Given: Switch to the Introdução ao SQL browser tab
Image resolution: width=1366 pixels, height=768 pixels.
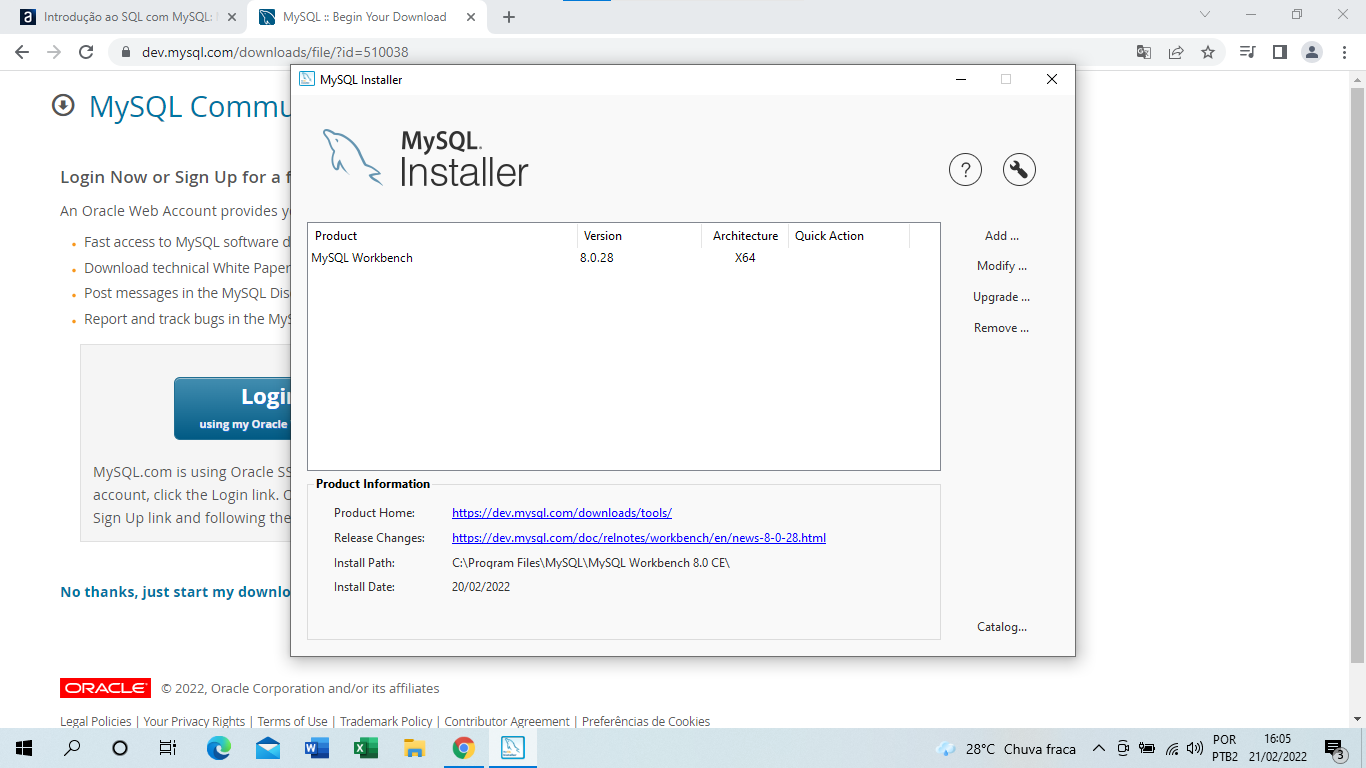Looking at the screenshot, I should point(131,17).
